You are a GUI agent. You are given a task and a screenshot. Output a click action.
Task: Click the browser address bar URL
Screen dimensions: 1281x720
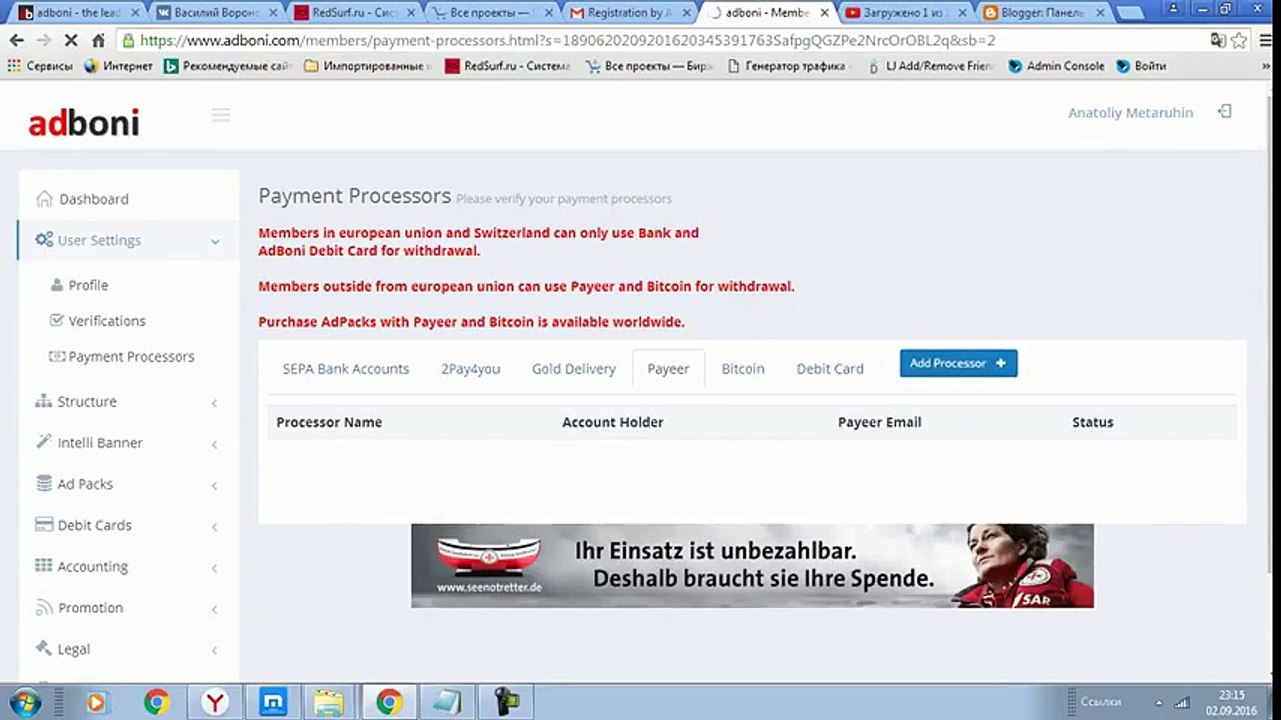tap(567, 41)
